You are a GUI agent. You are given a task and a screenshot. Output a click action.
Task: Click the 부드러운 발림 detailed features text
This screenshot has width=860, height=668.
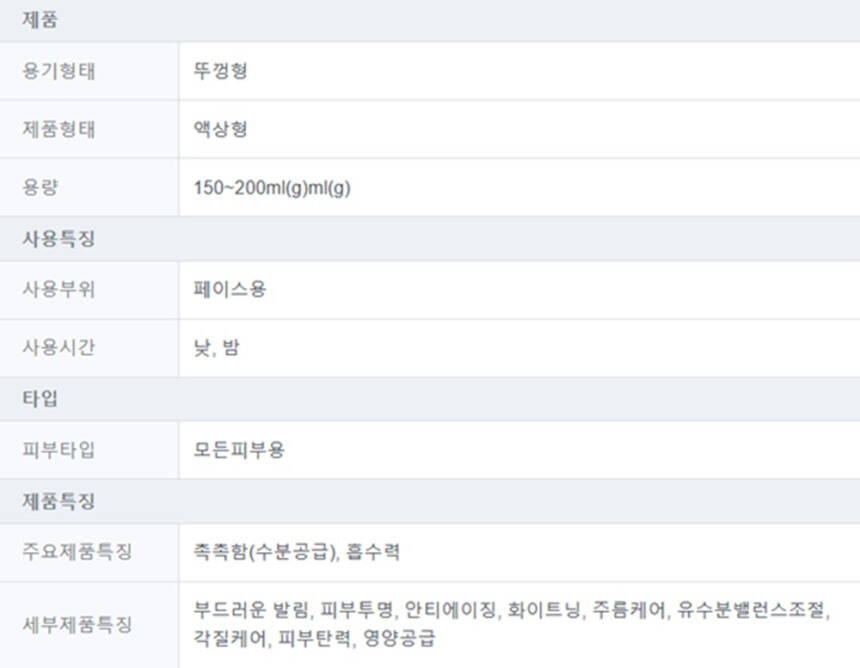255,609
